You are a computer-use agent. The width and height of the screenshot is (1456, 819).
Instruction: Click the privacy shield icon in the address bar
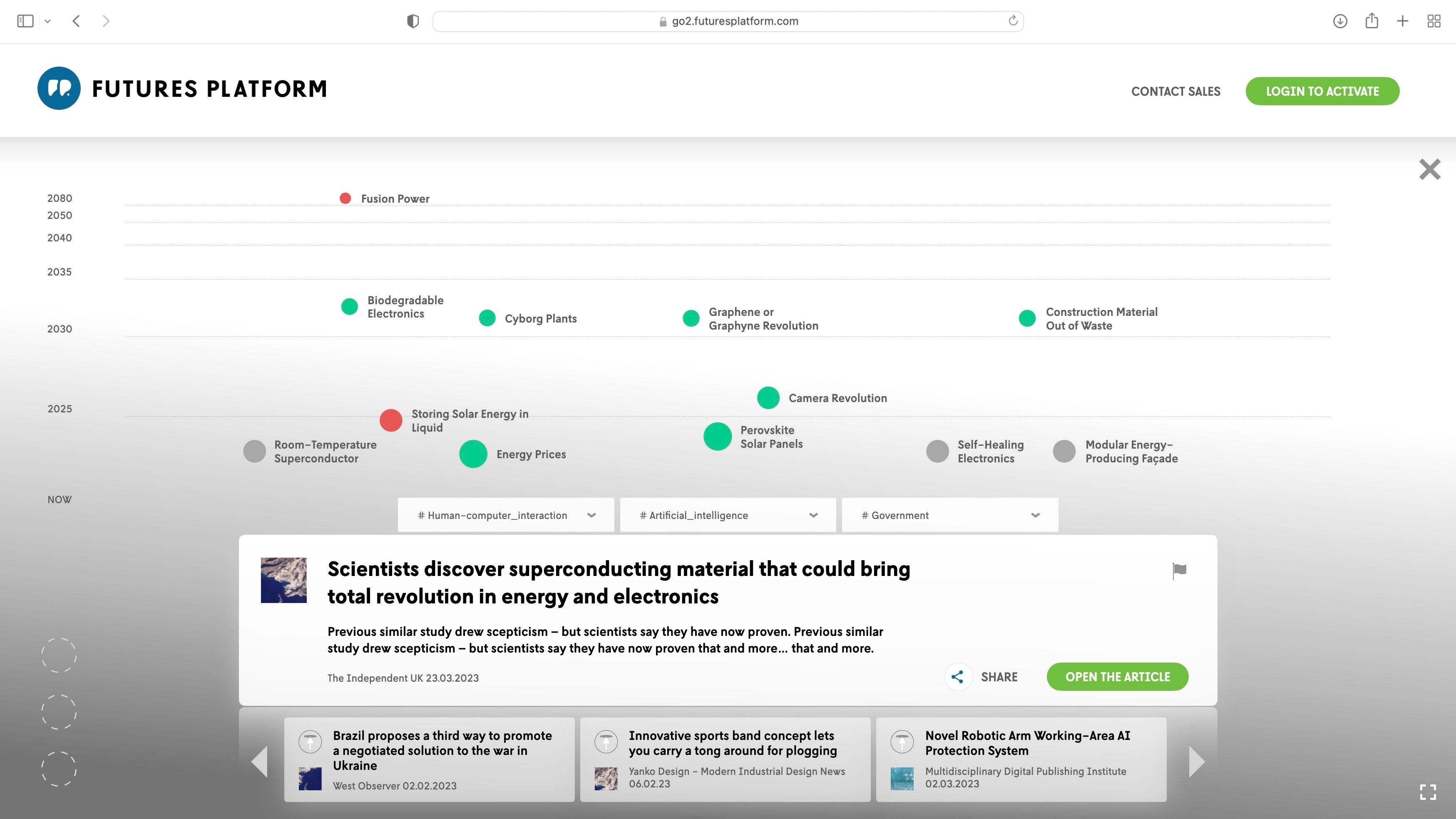[x=414, y=21]
